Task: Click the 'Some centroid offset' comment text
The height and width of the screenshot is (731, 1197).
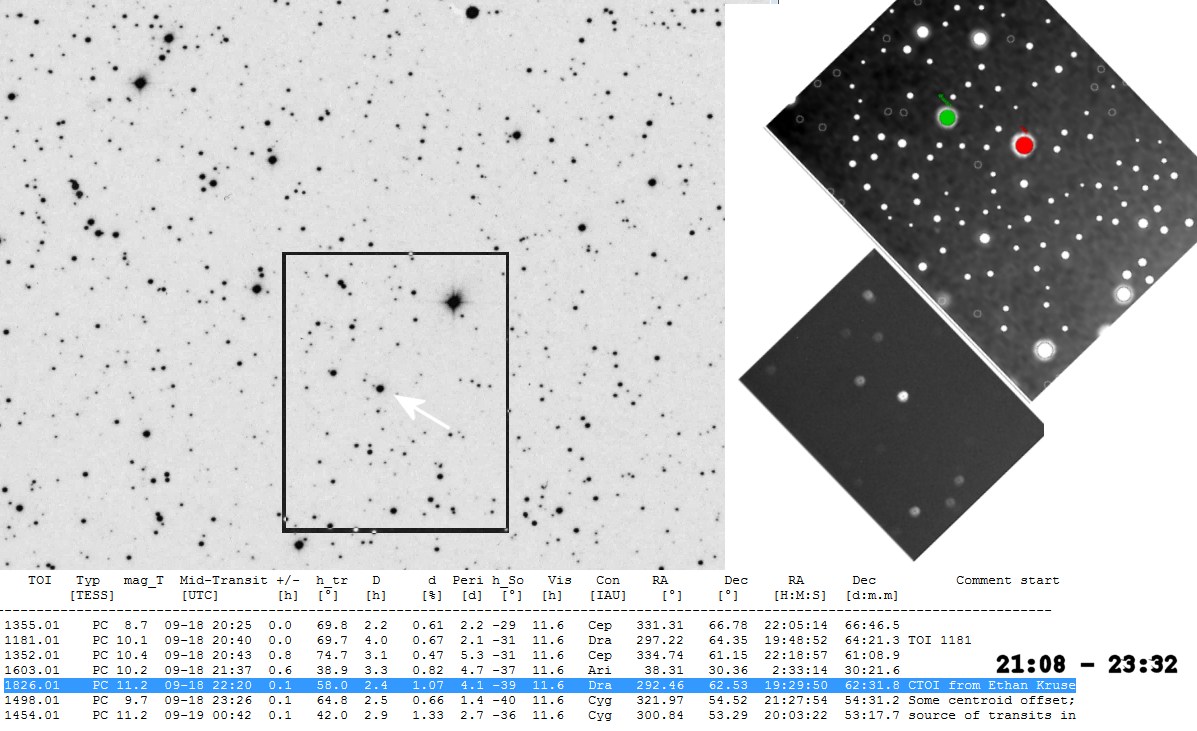Action: pos(990,700)
